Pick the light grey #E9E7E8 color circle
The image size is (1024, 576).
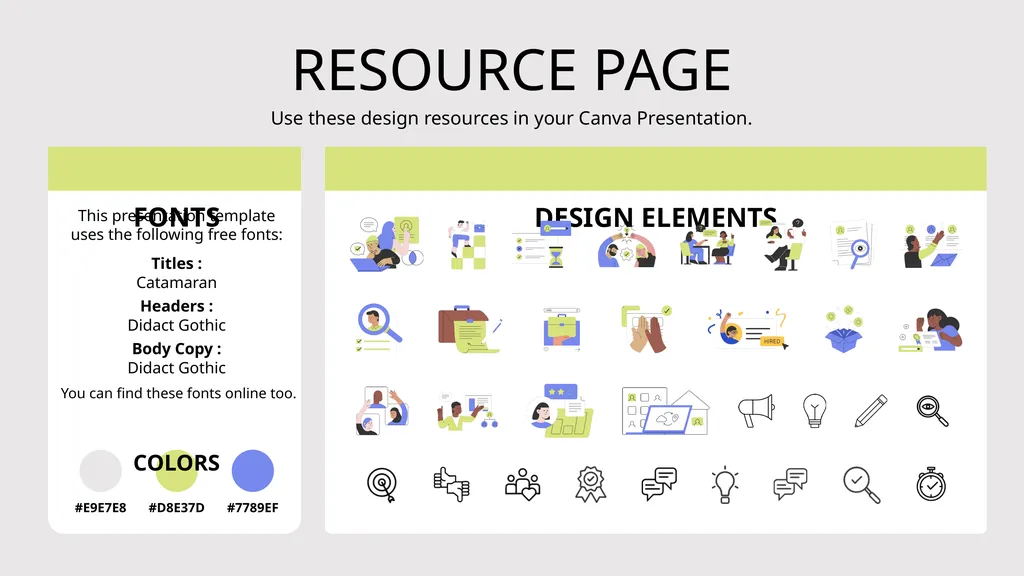tap(101, 470)
